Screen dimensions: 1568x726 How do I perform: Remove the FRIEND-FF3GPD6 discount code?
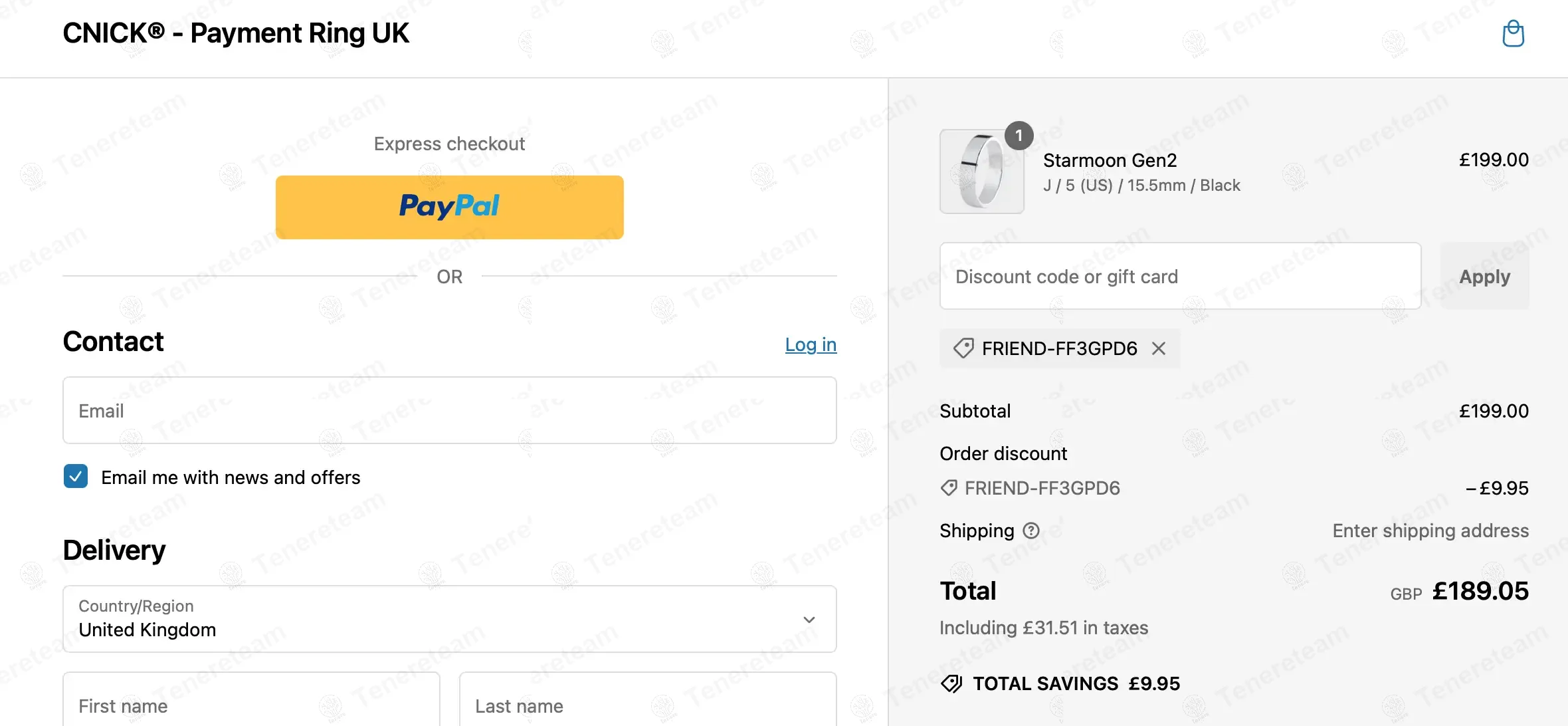coord(1159,348)
